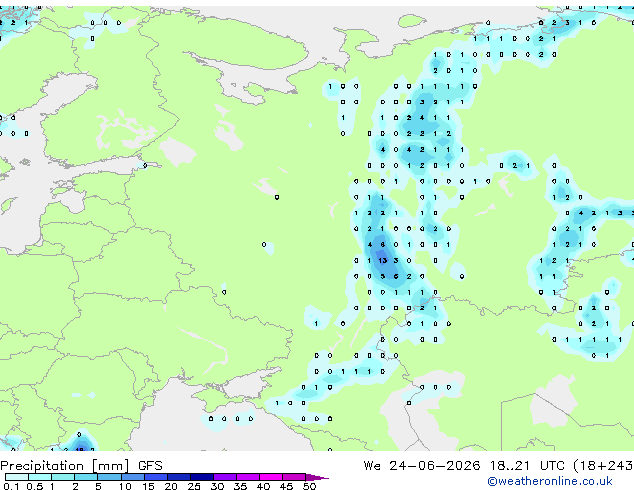Image resolution: width=634 pixels, height=490 pixels.
Task: Click the '18..21 UTC' time range text
Action: tap(527, 466)
